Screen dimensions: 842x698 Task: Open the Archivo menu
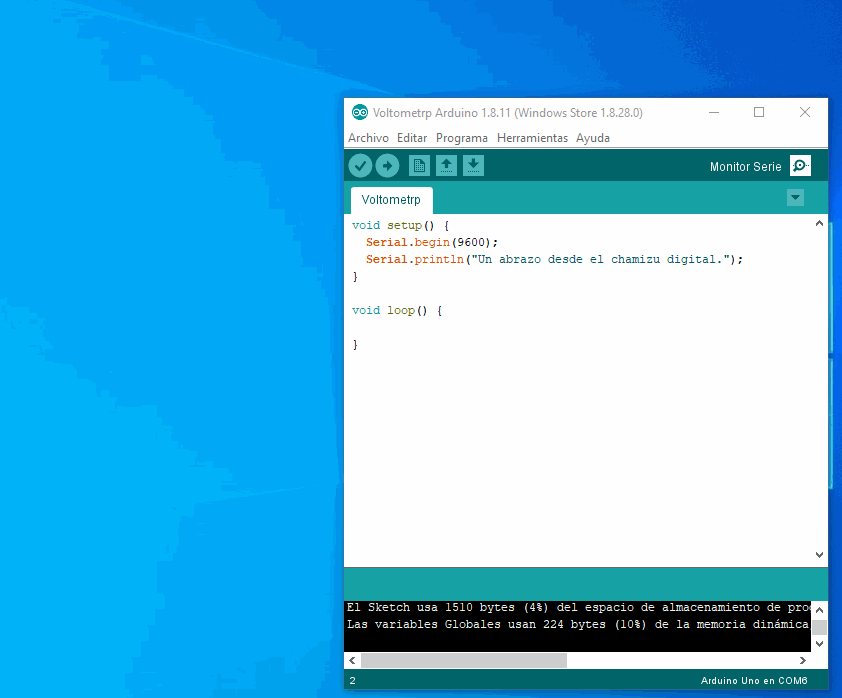368,138
